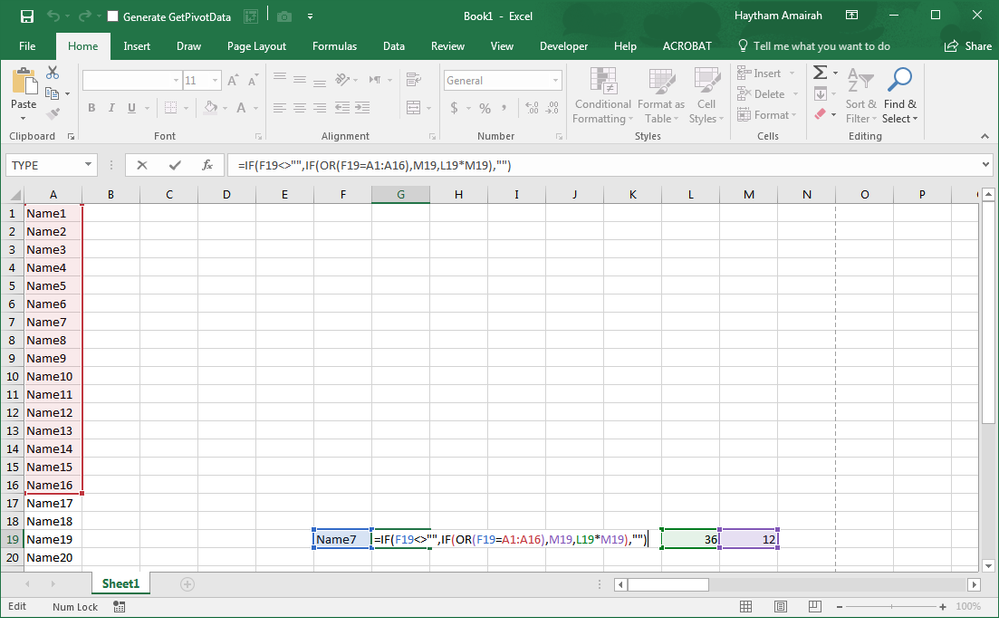This screenshot has width=999, height=618.
Task: Click the Orientation angled text icon
Action: 343,80
